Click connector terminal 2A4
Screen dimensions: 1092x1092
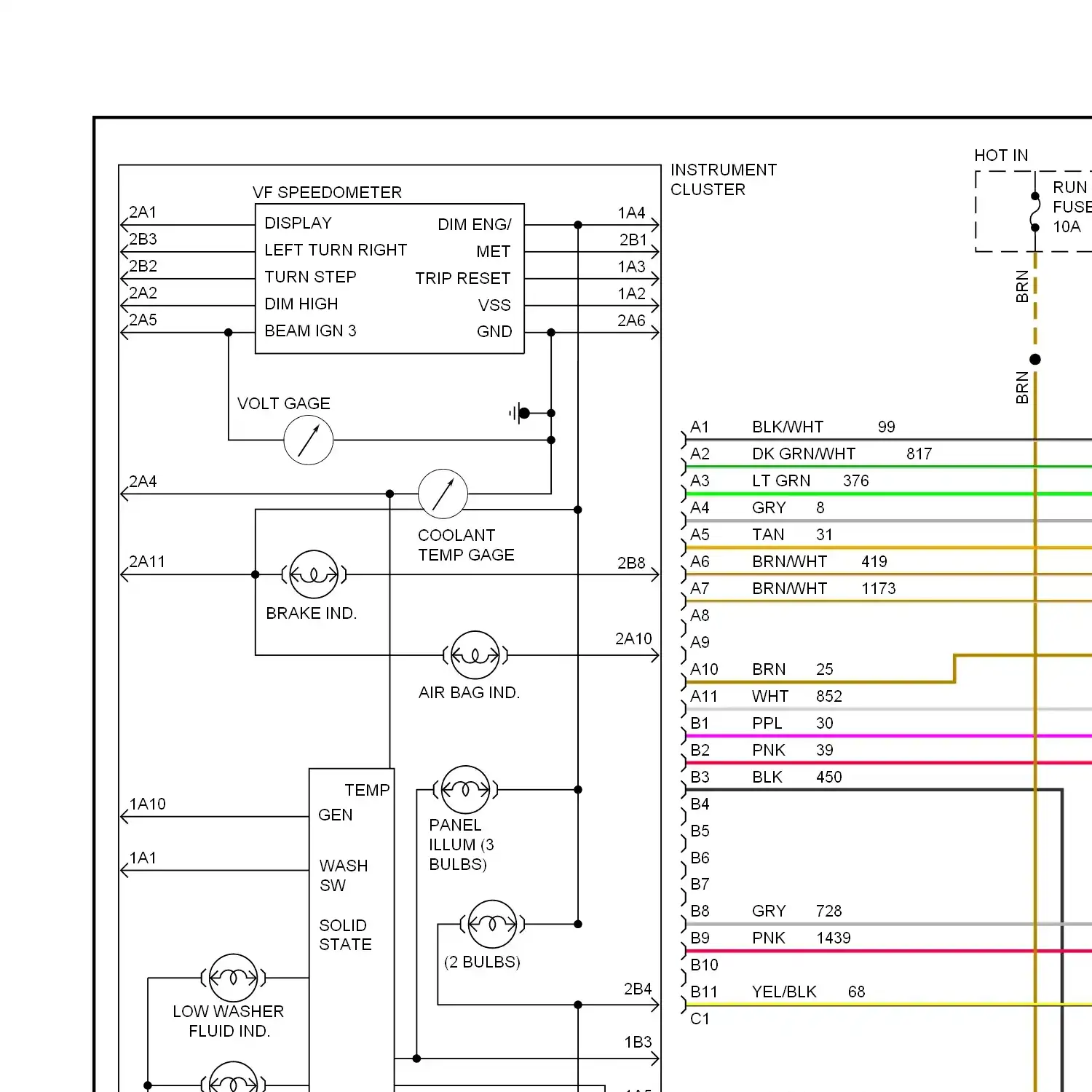[143, 481]
